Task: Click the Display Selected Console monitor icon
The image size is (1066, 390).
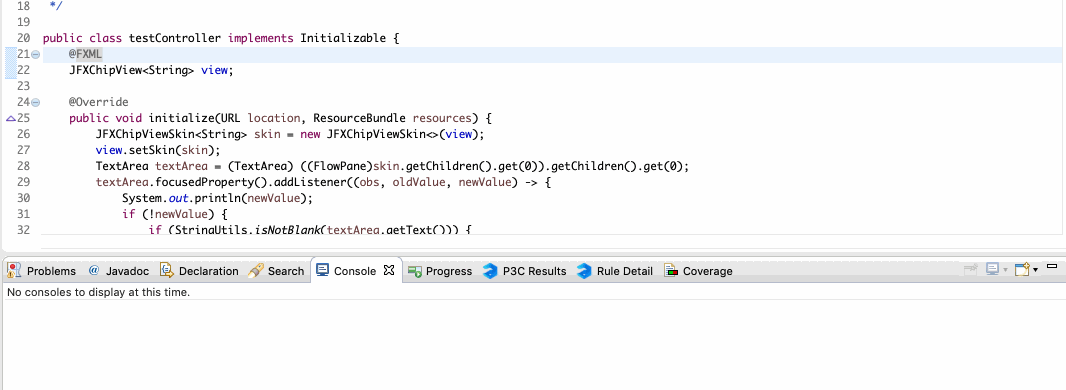Action: [993, 270]
